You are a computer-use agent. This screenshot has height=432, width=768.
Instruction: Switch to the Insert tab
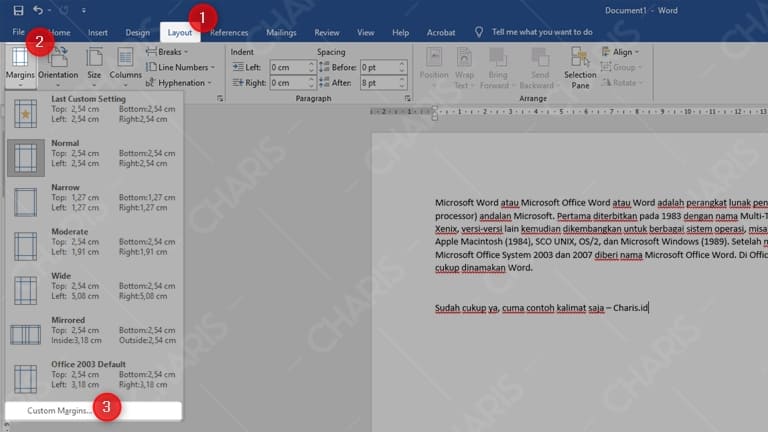[x=97, y=32]
